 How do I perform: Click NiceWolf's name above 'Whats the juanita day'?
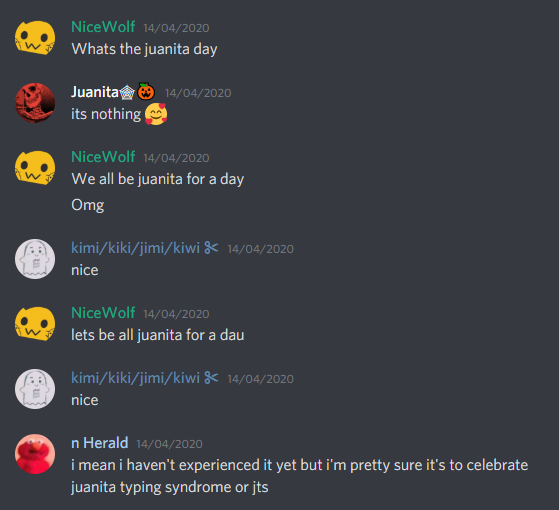[x=103, y=27]
